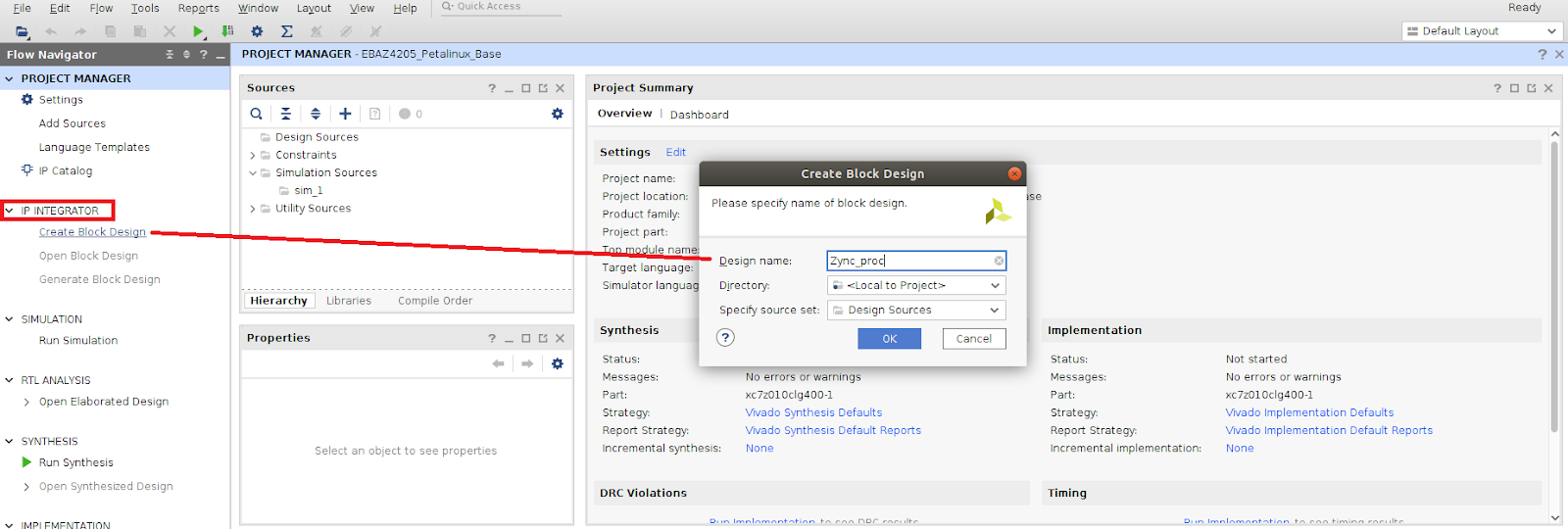
Task: Open the Directory dropdown
Action: [x=916, y=285]
